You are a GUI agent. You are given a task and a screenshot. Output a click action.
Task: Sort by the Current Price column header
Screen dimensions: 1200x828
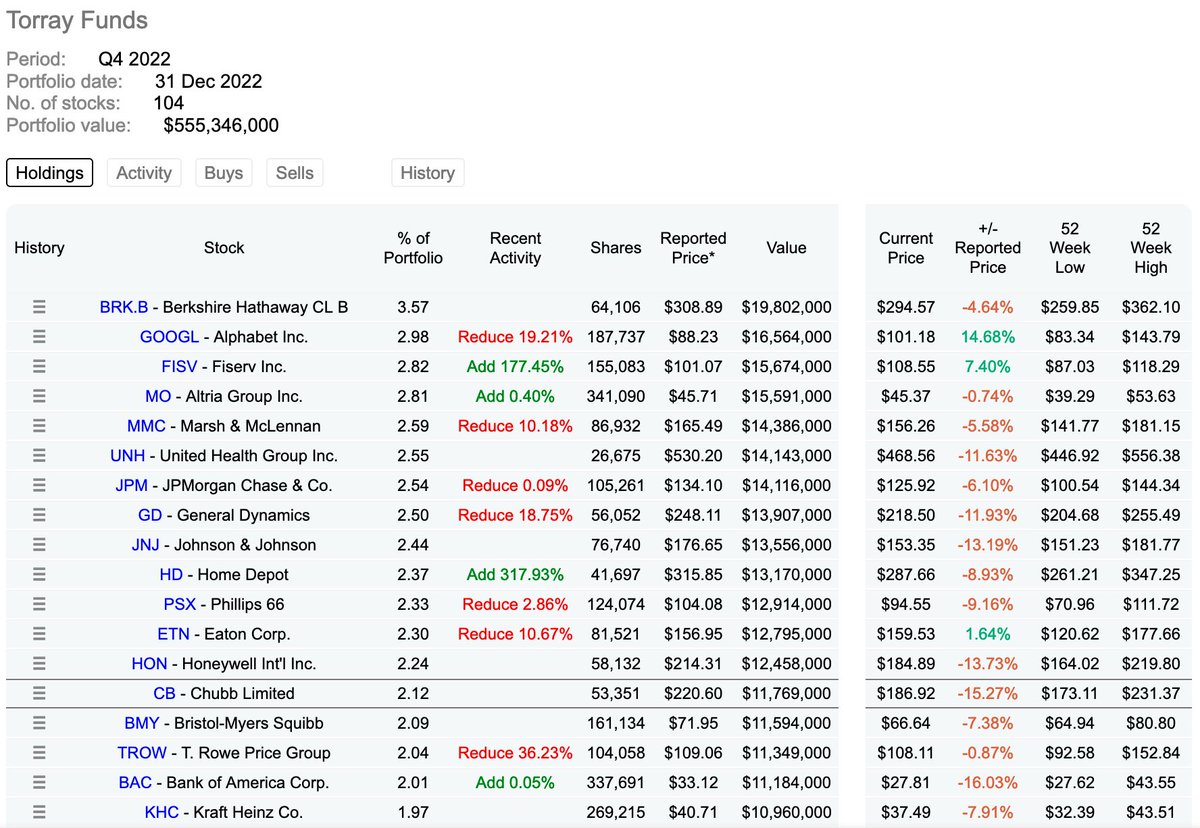(906, 248)
